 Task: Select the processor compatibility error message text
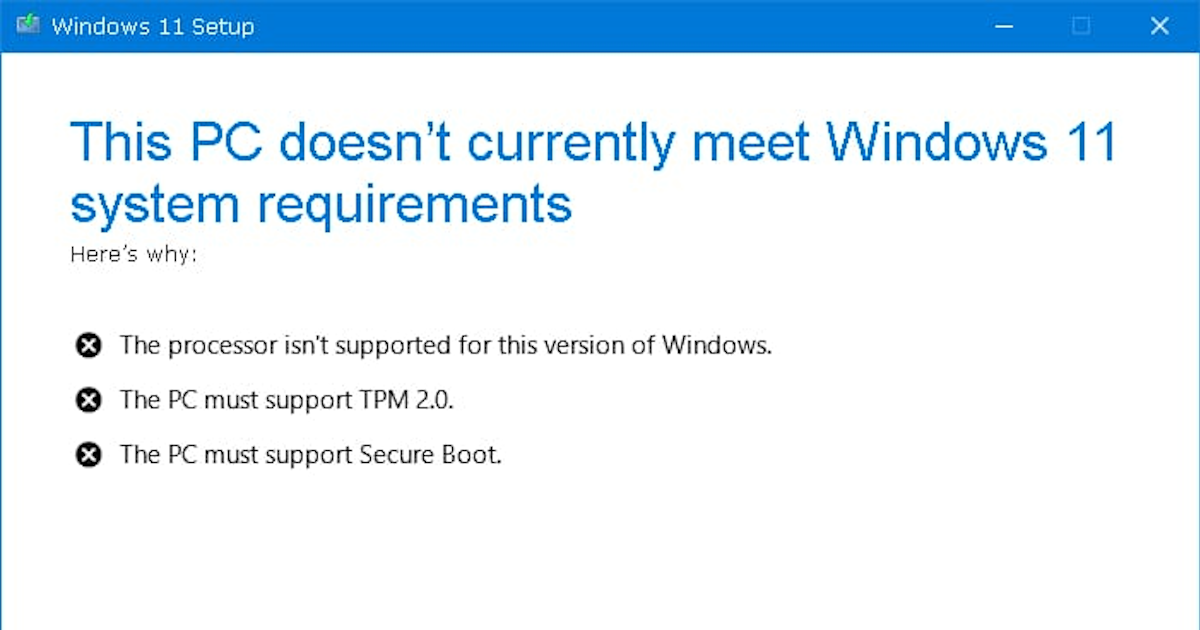coord(443,345)
